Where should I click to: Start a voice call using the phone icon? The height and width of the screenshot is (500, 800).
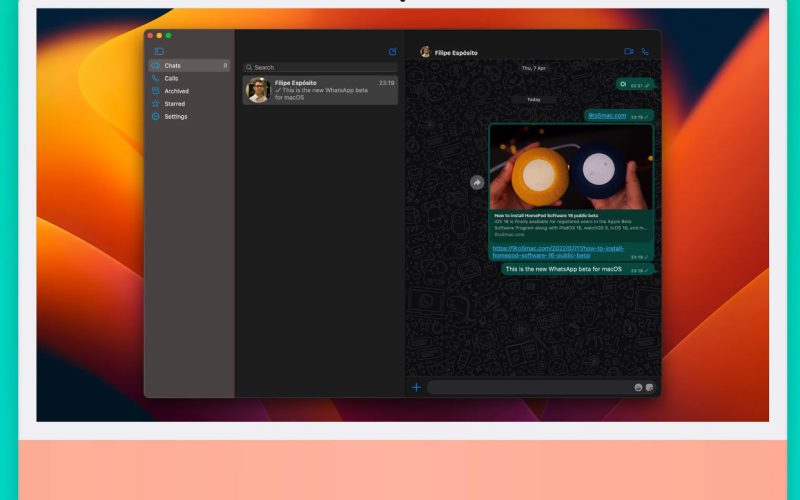[645, 52]
